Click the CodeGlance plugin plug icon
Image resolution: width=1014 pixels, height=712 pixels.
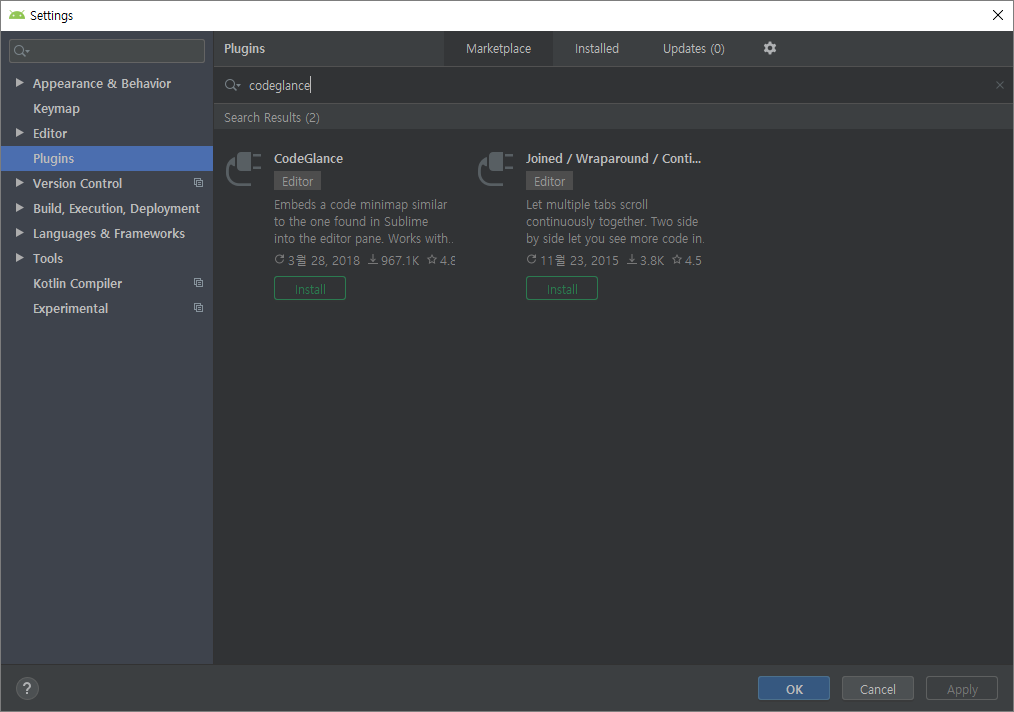click(244, 169)
